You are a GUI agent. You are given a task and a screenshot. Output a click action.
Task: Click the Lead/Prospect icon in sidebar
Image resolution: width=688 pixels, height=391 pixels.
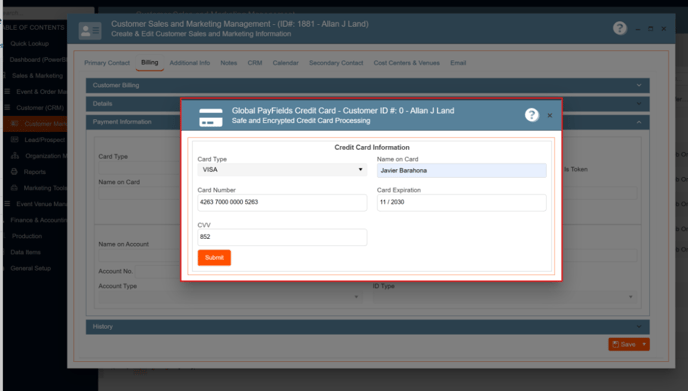[x=14, y=140]
